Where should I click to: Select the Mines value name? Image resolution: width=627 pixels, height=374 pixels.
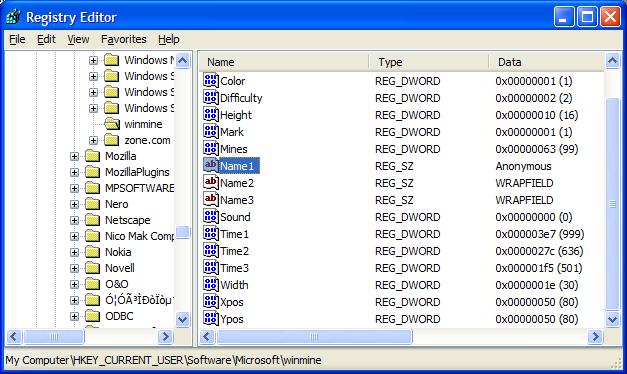coord(234,149)
